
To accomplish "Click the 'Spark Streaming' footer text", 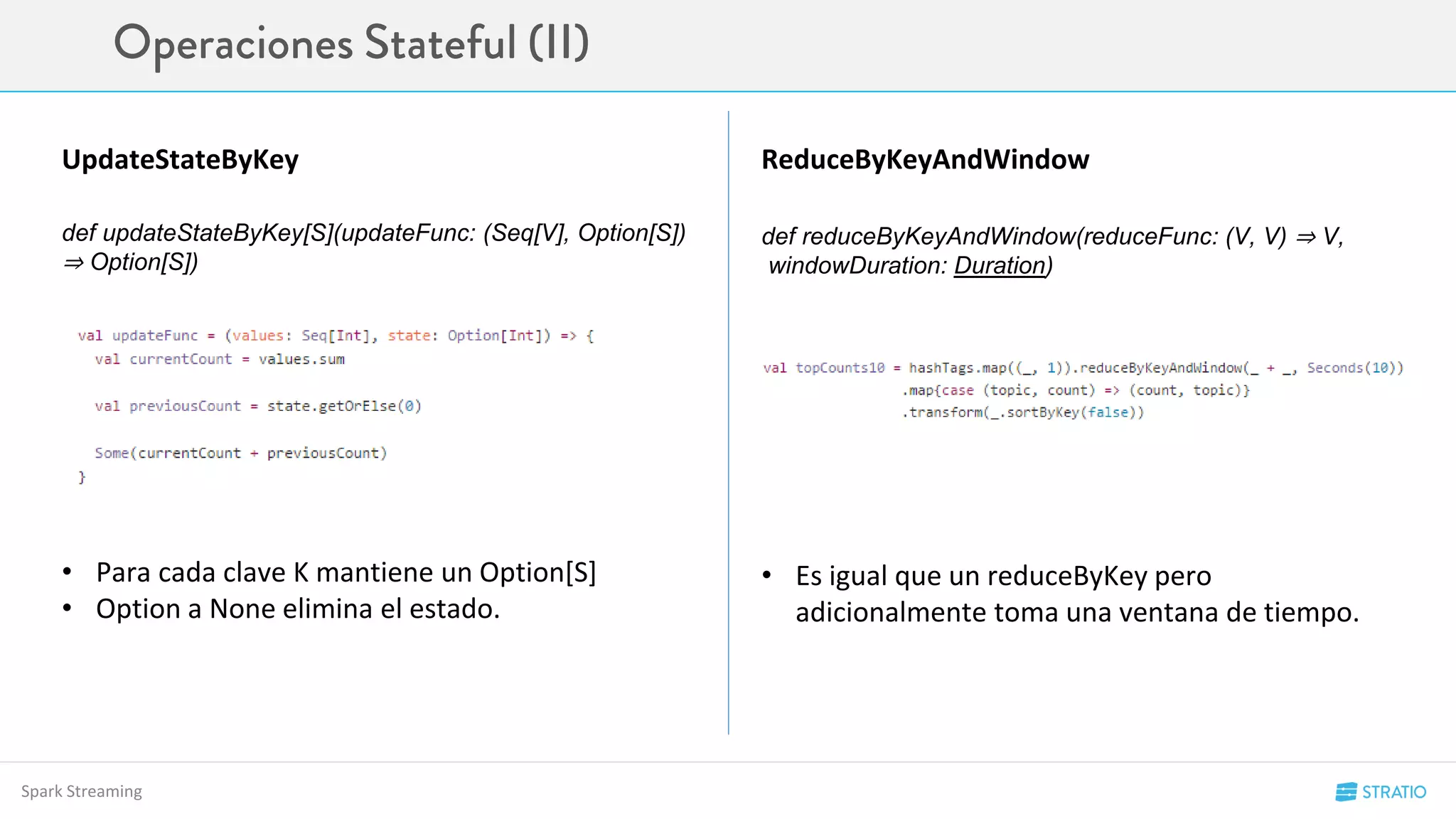I will 82,791.
